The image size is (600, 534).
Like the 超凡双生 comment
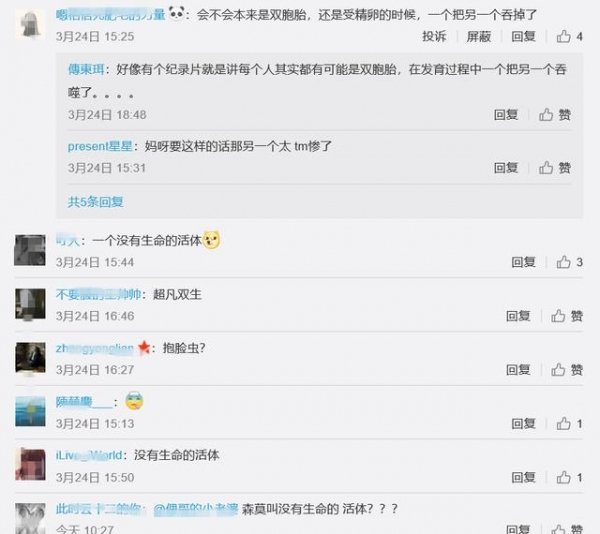[x=567, y=316]
